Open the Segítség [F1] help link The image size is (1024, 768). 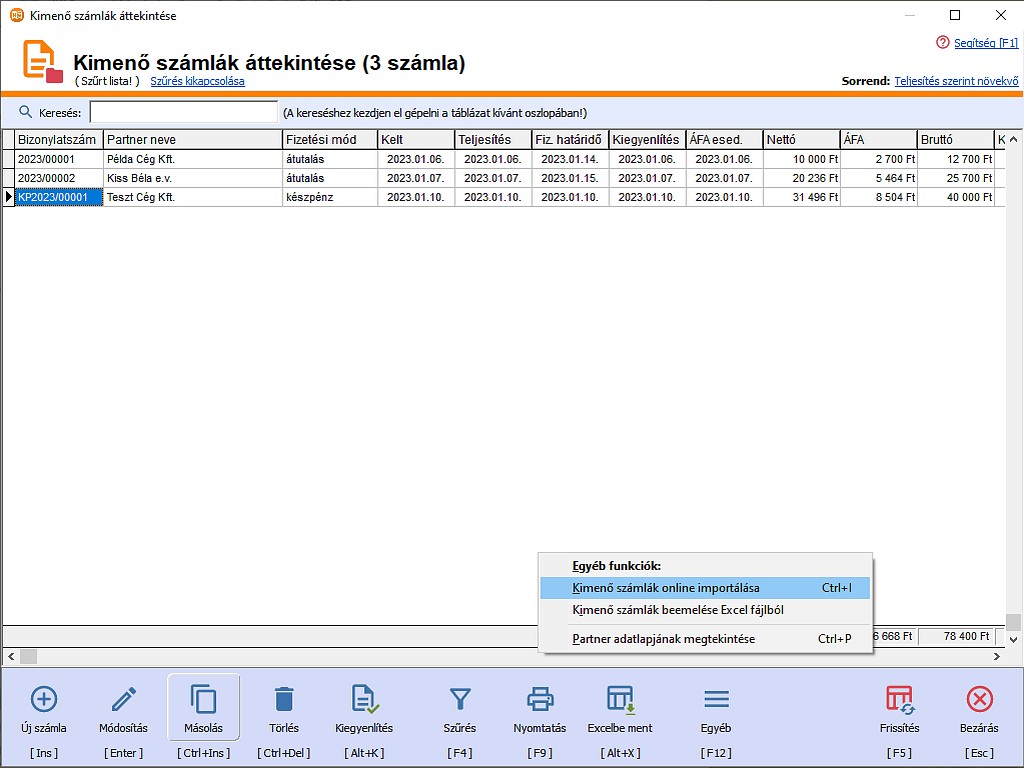pos(984,43)
